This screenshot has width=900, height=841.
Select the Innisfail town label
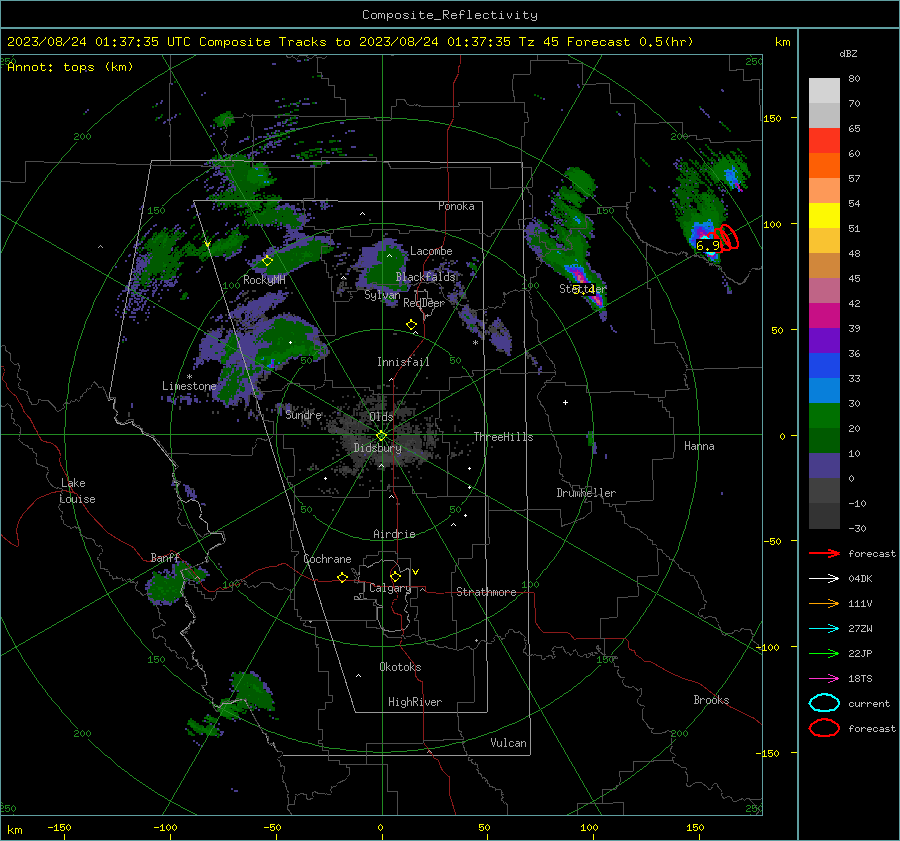point(403,362)
